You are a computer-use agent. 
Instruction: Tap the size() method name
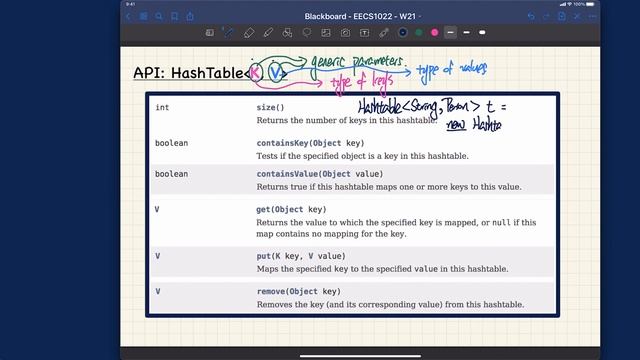(x=270, y=107)
